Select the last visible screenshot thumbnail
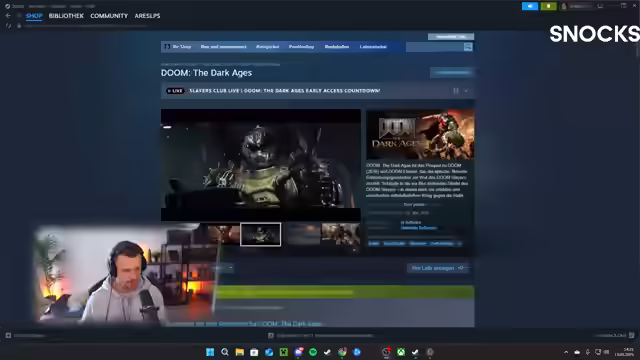Screen dimensions: 640x360 tap(341, 234)
